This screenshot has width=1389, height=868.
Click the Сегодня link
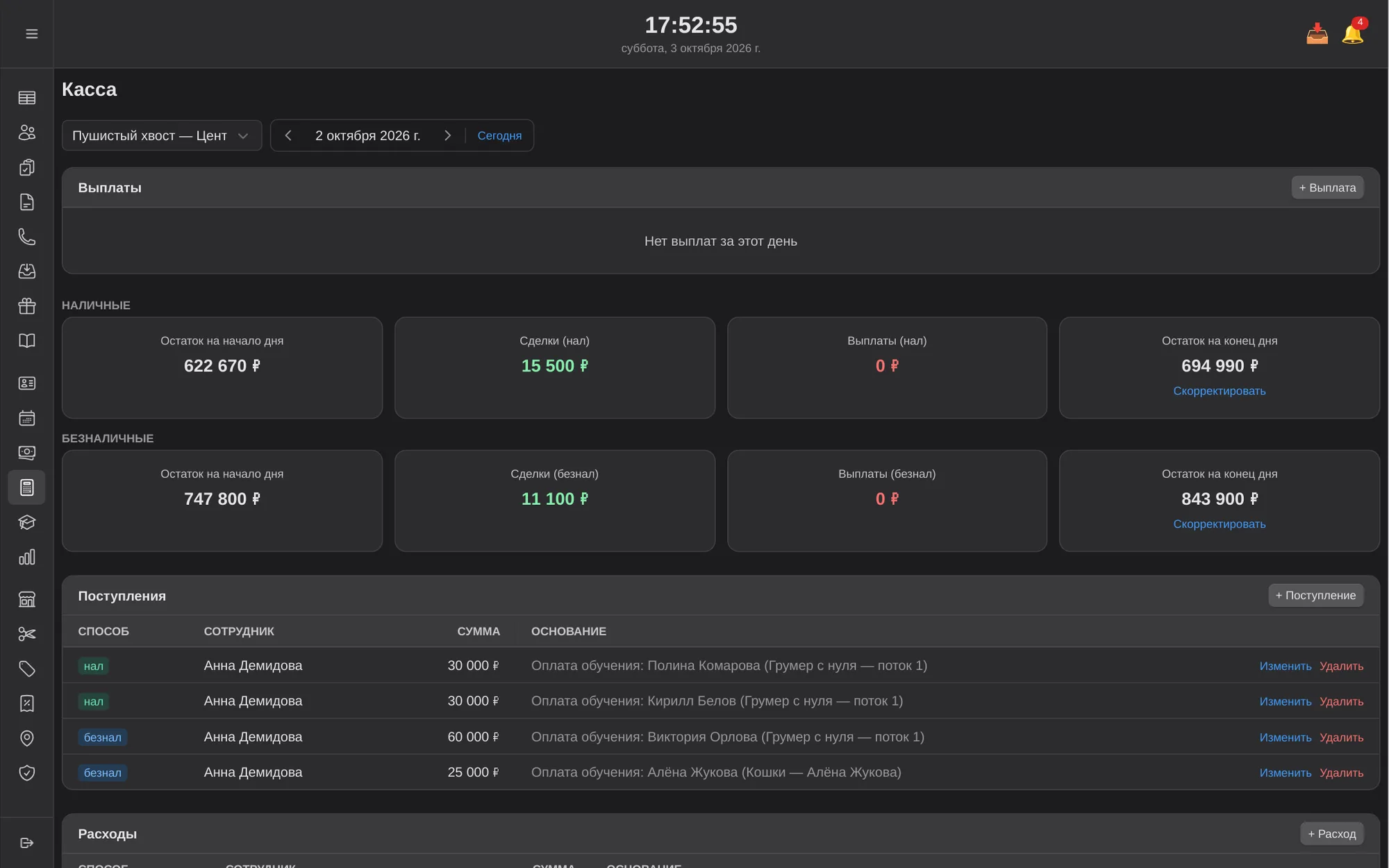coord(499,135)
